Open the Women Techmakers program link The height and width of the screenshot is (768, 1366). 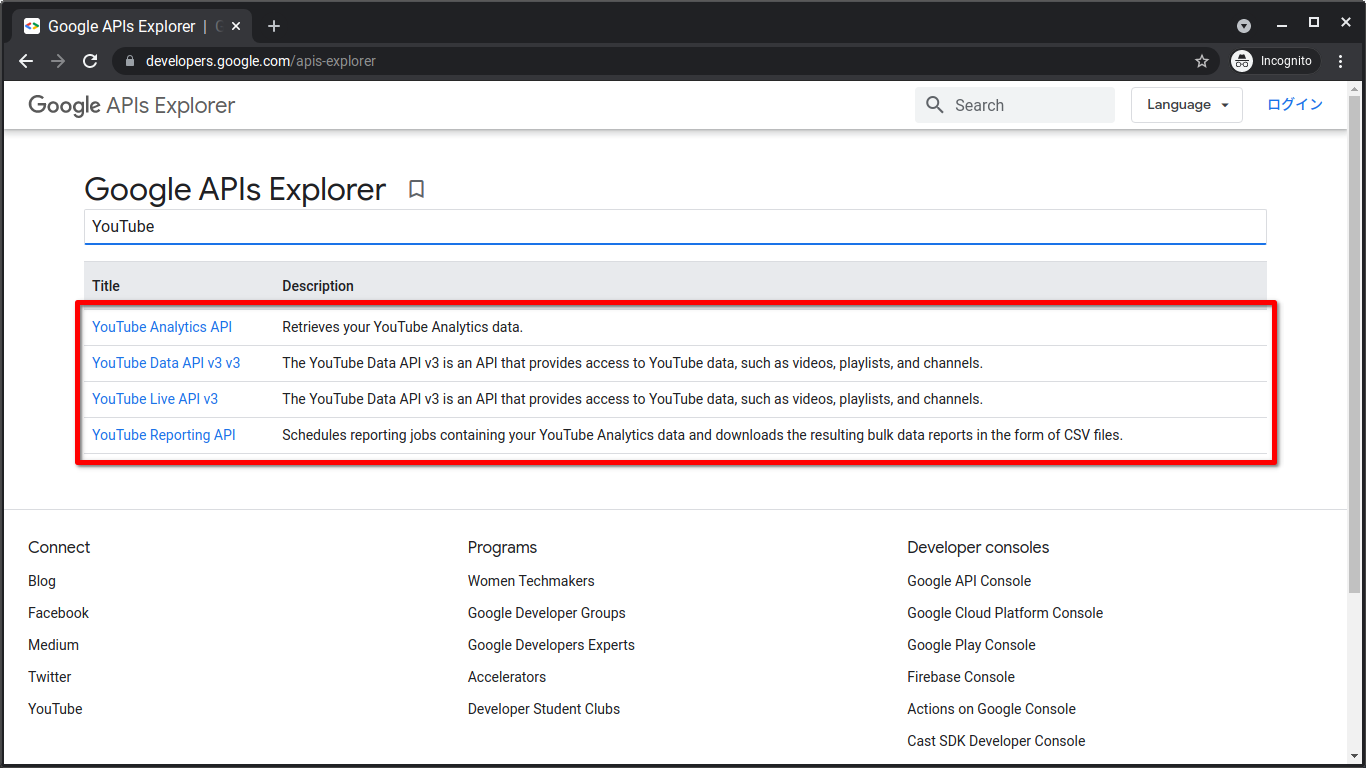(531, 581)
